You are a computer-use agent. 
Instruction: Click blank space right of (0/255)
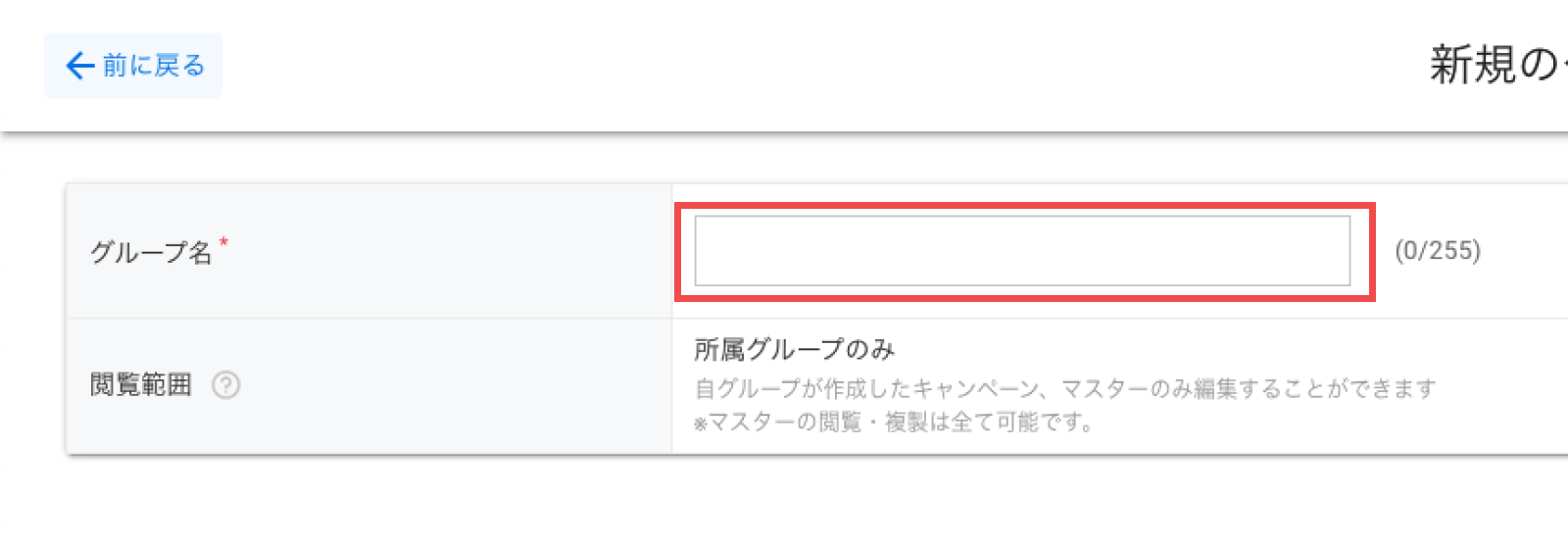(1527, 251)
